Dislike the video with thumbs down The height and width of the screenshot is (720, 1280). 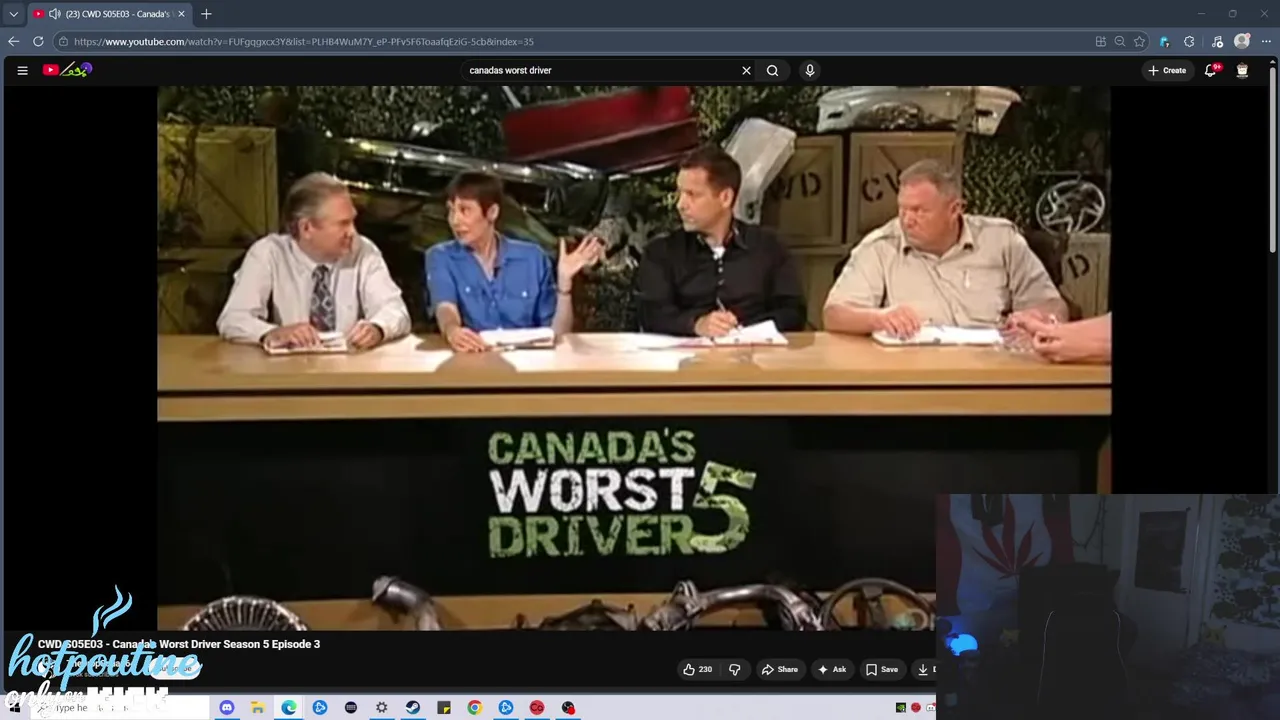click(x=735, y=669)
